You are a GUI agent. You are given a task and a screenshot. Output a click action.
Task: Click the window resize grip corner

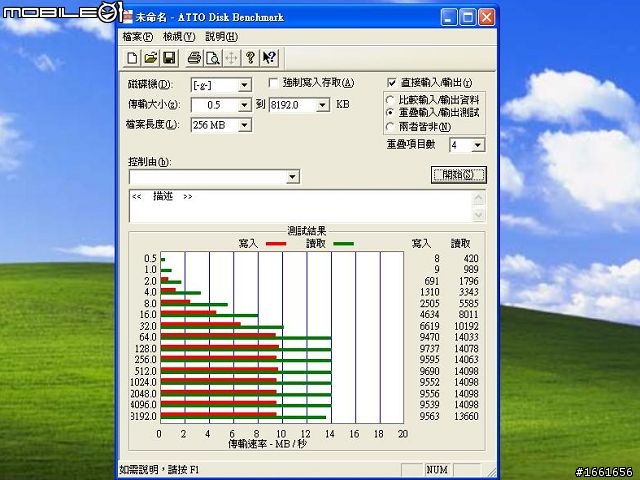click(x=491, y=471)
